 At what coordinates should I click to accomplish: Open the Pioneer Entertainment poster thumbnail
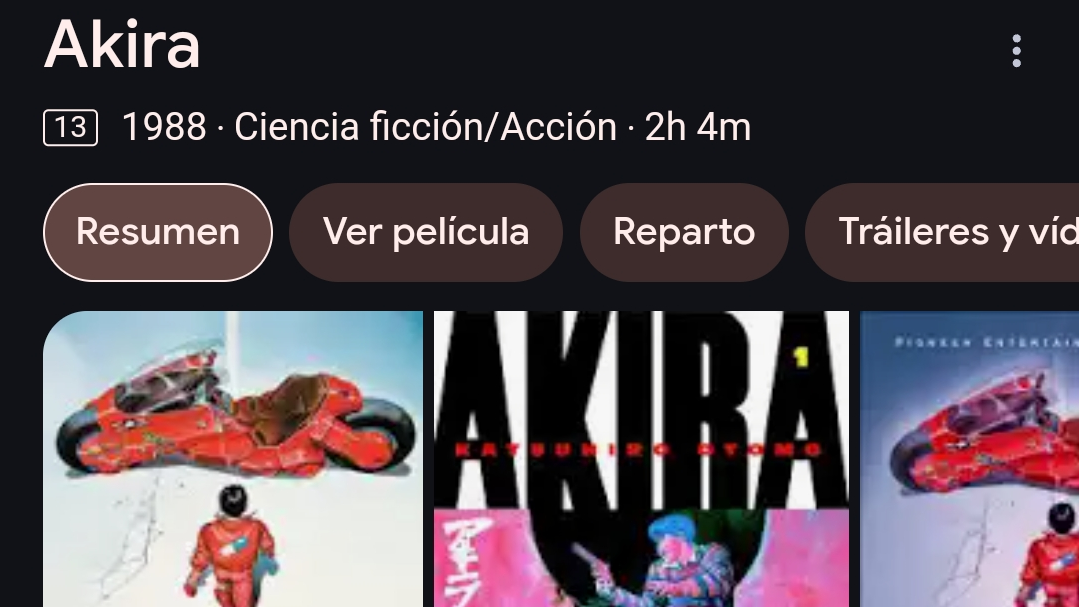point(970,459)
